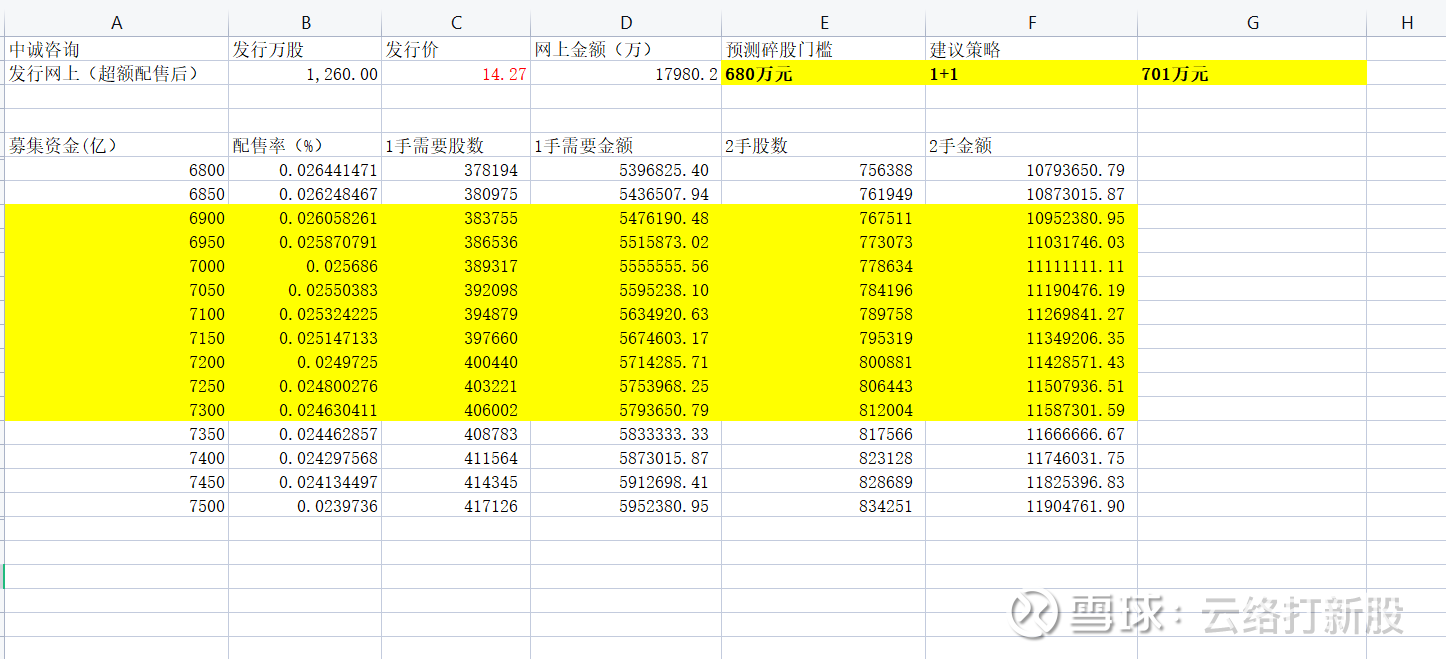Screen dimensions: 1446x659
Task: Select the cell with 789758
Action: coord(824,314)
